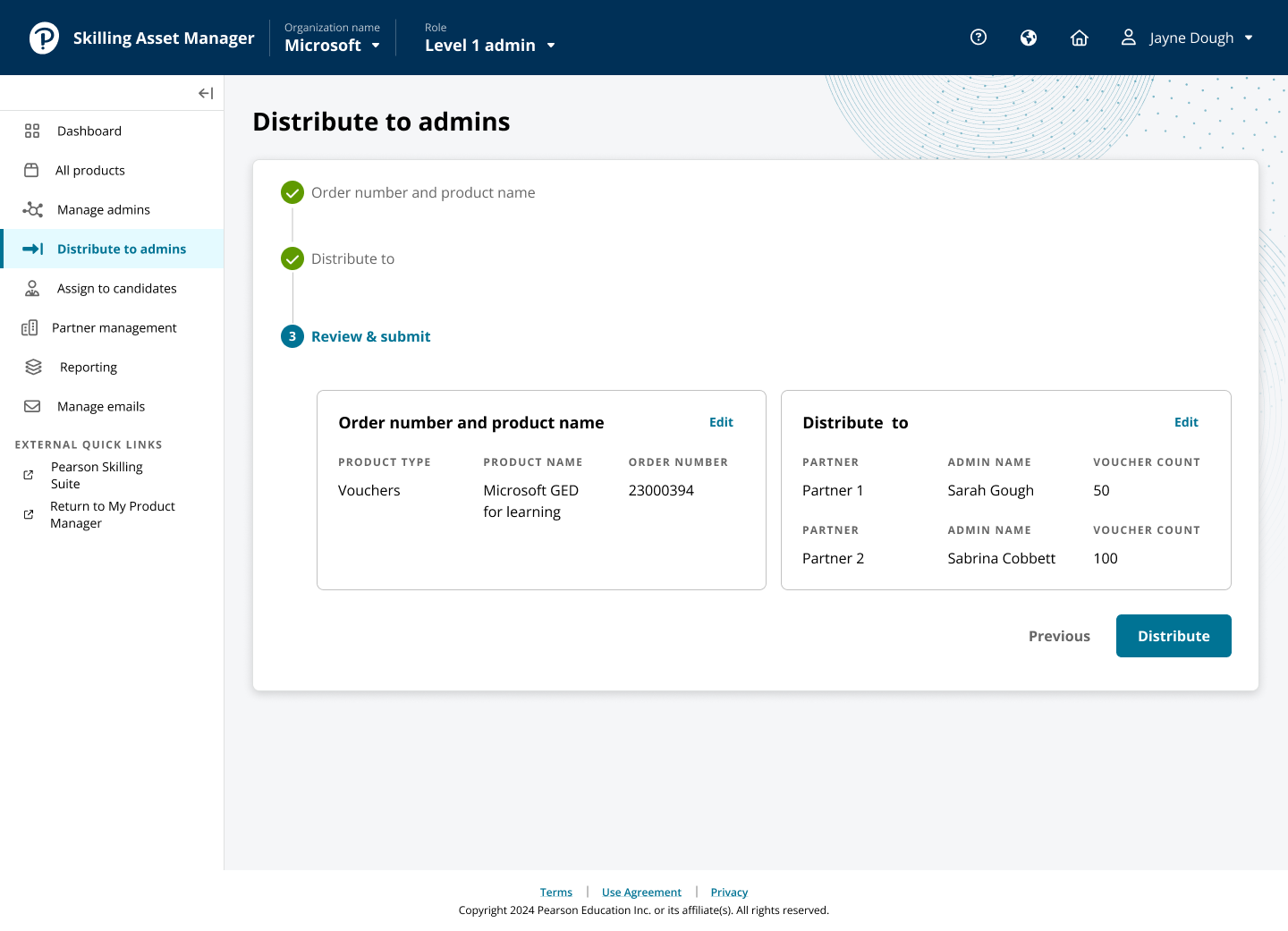1288x931 pixels.
Task: Click Vouchers product type value
Action: [x=369, y=490]
